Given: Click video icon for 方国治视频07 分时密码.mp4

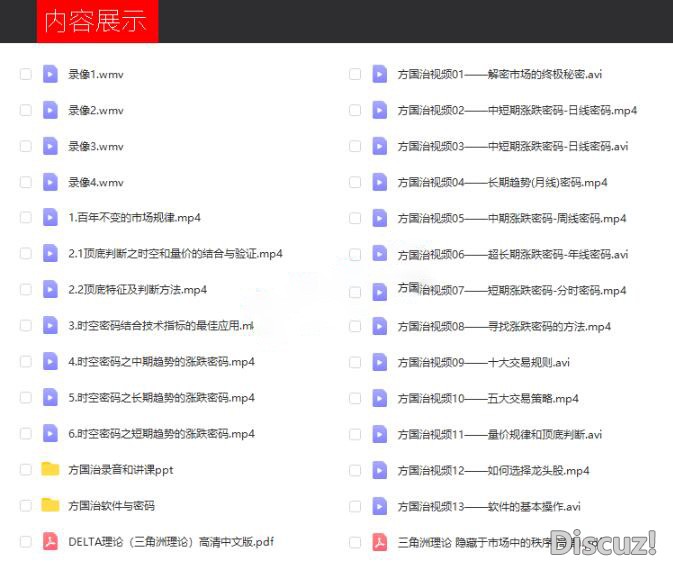Looking at the screenshot, I should [379, 292].
